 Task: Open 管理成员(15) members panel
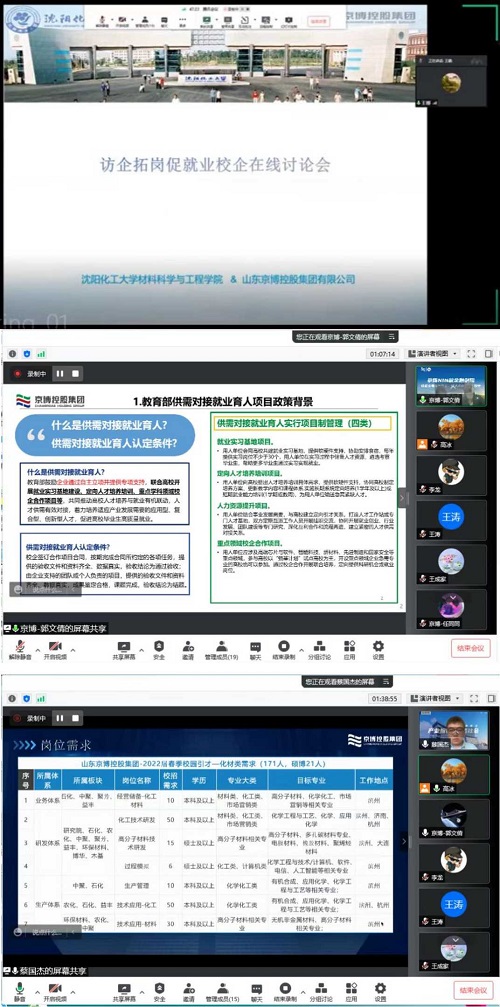(x=221, y=992)
